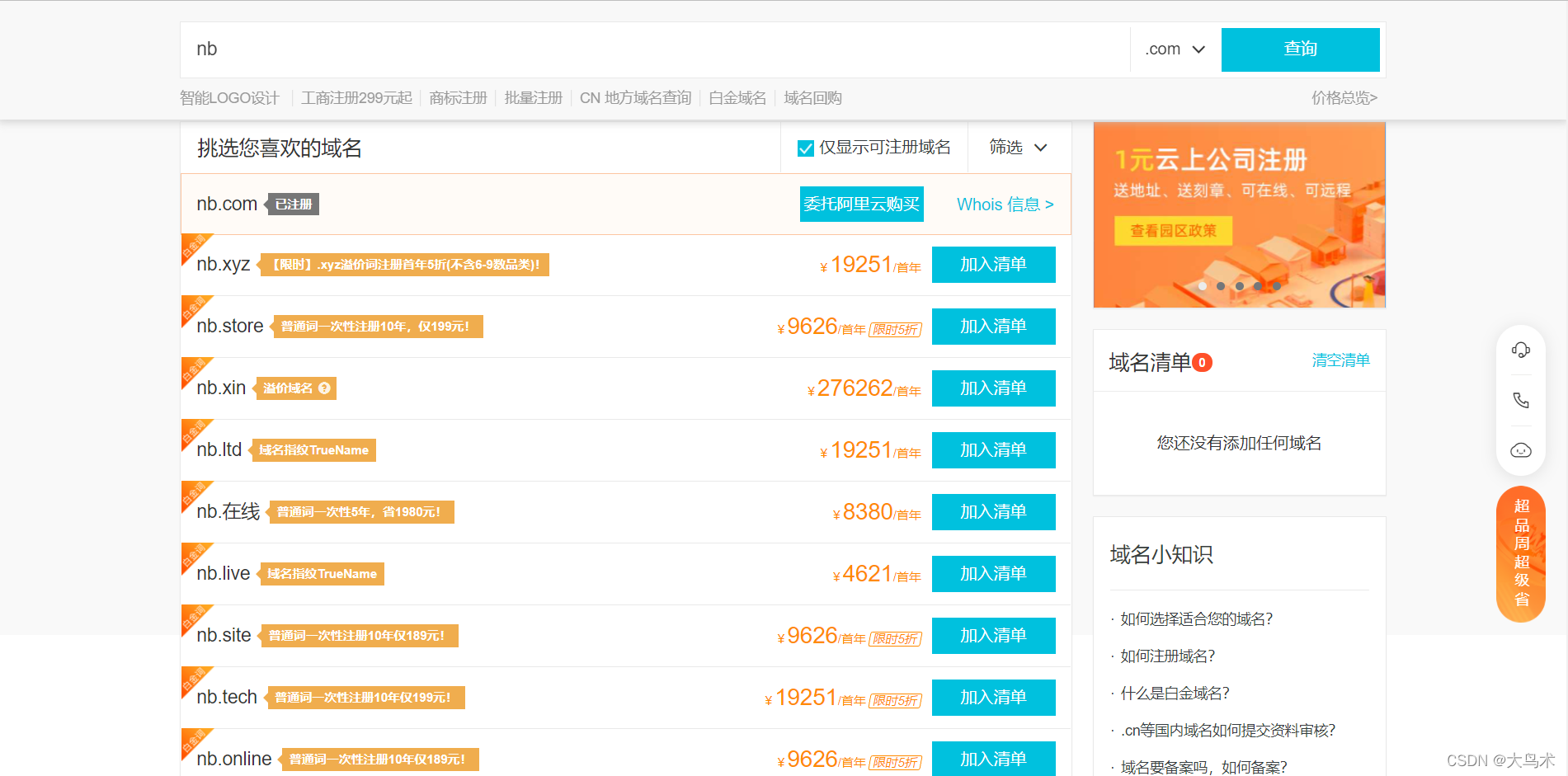Click the search input field containing nb
This screenshot has width=1568, height=776.
click(x=577, y=49)
